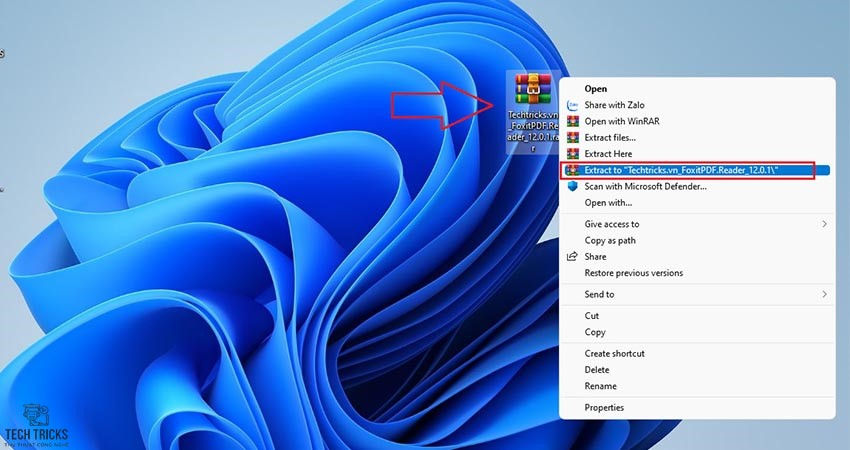Open the Send to submenu
This screenshot has width=850, height=450.
(697, 294)
